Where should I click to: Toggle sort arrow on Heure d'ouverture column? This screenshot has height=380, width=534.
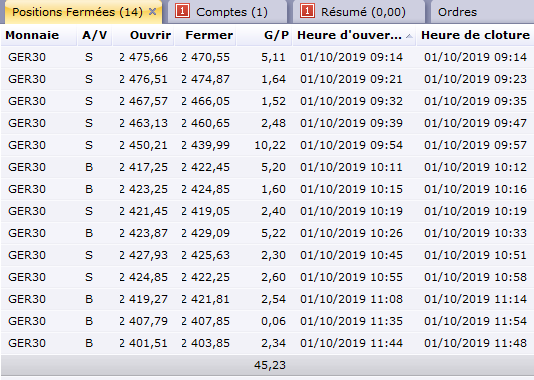pyautogui.click(x=409, y=36)
